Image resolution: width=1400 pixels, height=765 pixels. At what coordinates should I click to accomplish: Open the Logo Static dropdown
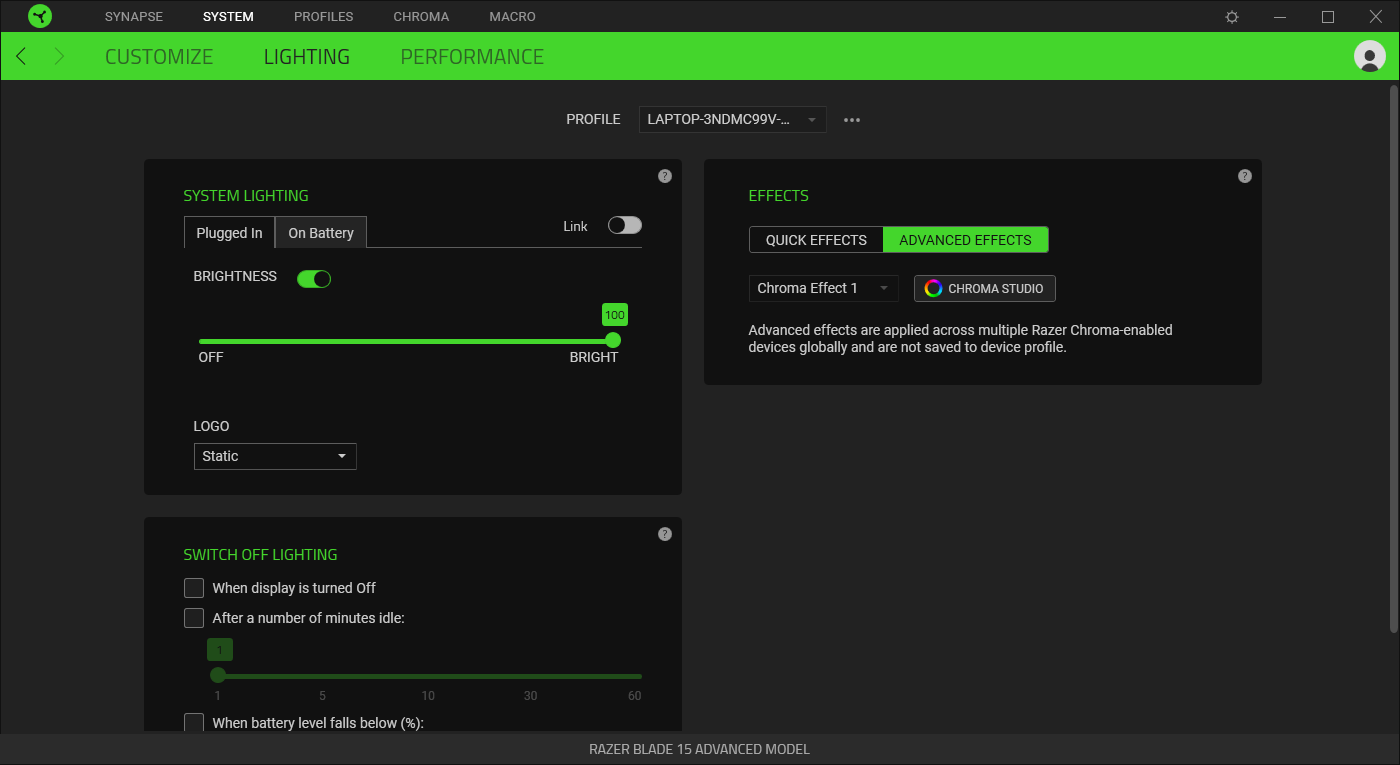tap(275, 456)
